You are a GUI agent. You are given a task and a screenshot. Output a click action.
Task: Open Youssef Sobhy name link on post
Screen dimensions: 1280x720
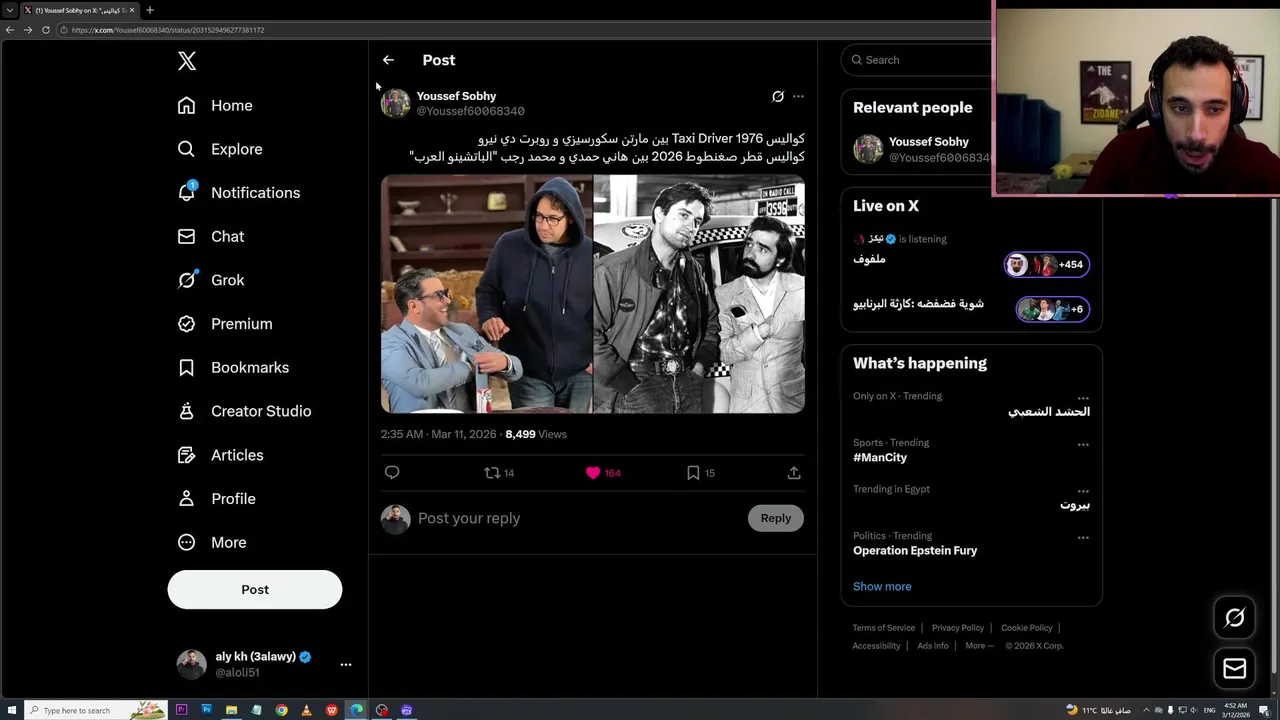(x=456, y=96)
